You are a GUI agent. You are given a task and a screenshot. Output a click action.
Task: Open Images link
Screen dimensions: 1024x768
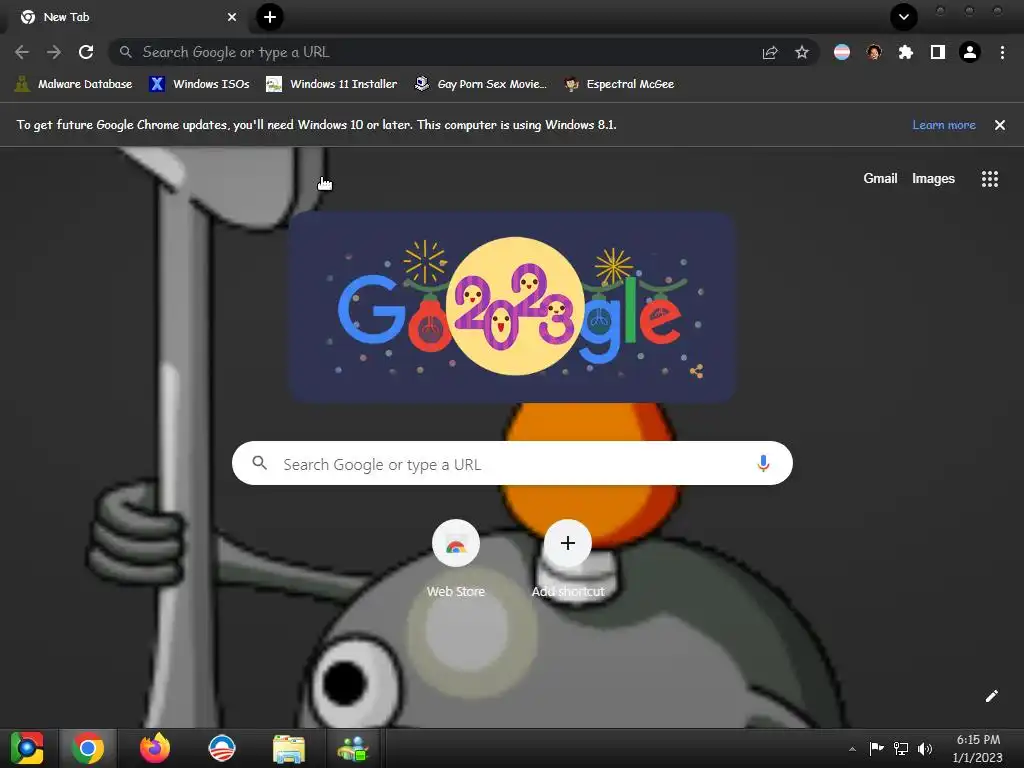[933, 178]
